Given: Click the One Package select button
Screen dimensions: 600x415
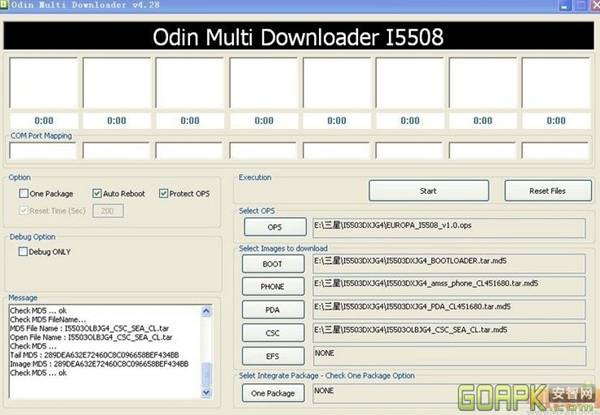Looking at the screenshot, I should (x=273, y=393).
